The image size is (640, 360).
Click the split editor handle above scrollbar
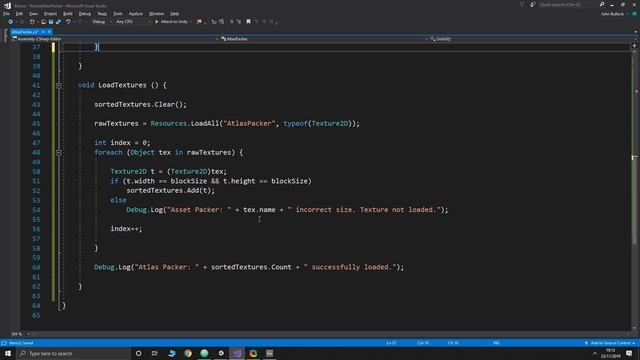[634, 46]
